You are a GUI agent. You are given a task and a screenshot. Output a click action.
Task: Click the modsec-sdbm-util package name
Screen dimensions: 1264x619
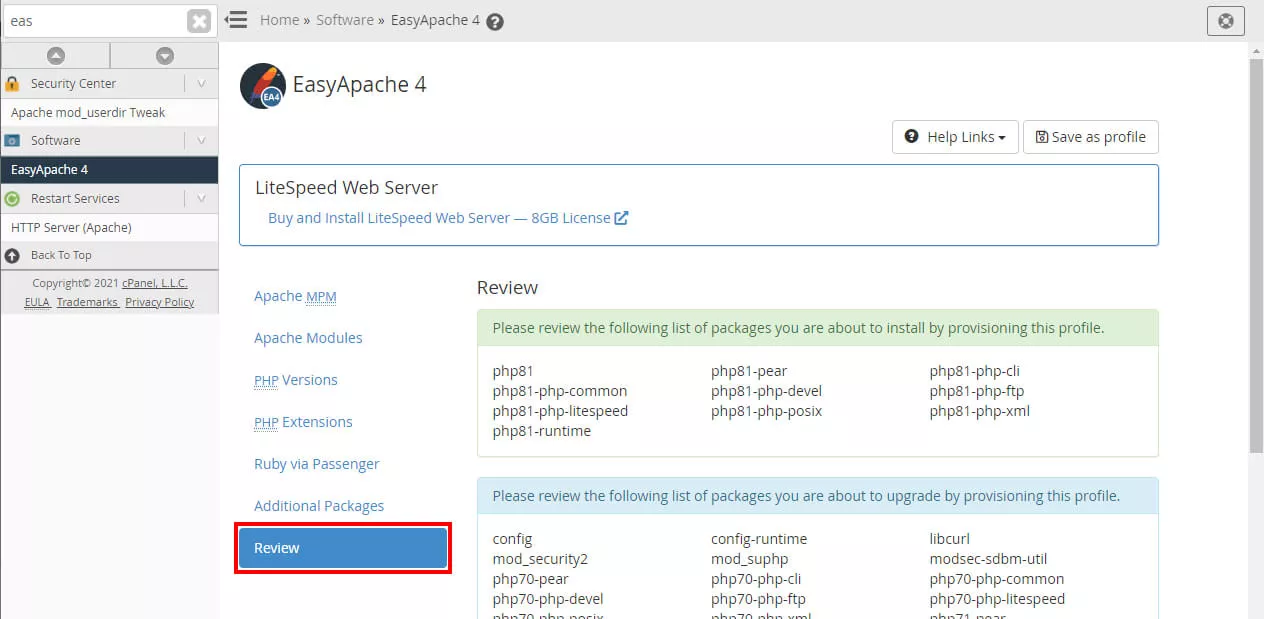click(988, 559)
